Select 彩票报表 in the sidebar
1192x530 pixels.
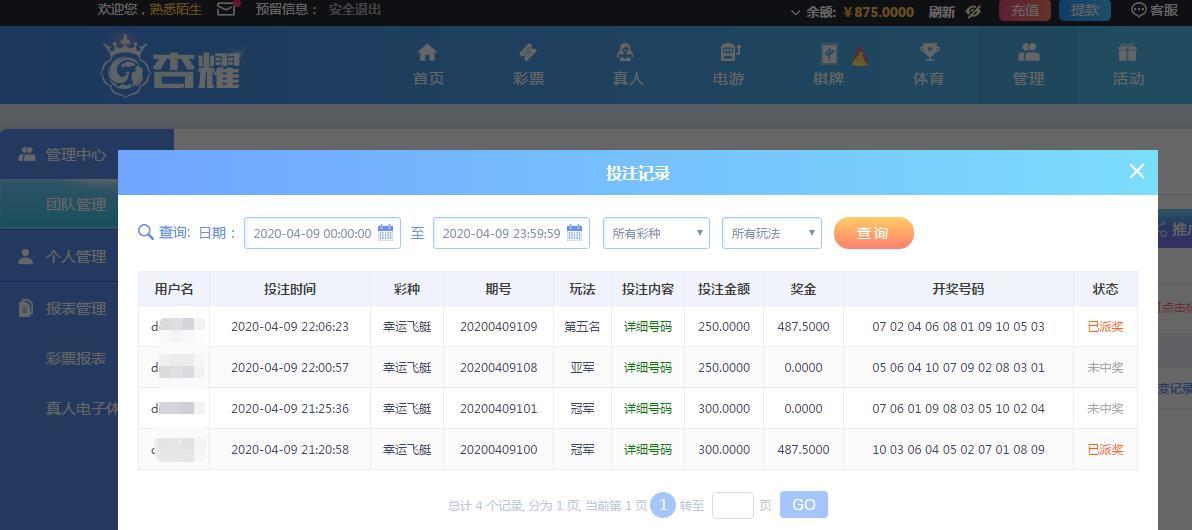click(x=76, y=358)
